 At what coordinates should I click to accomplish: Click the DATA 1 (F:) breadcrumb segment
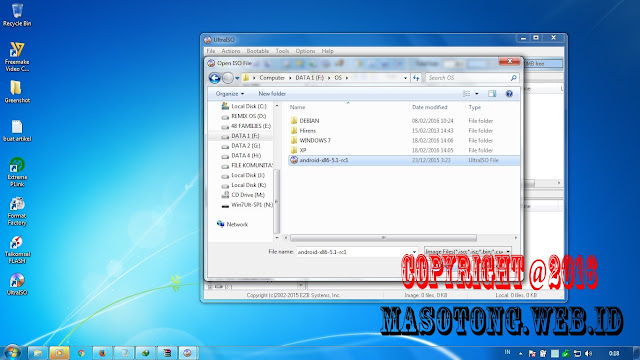[309, 78]
